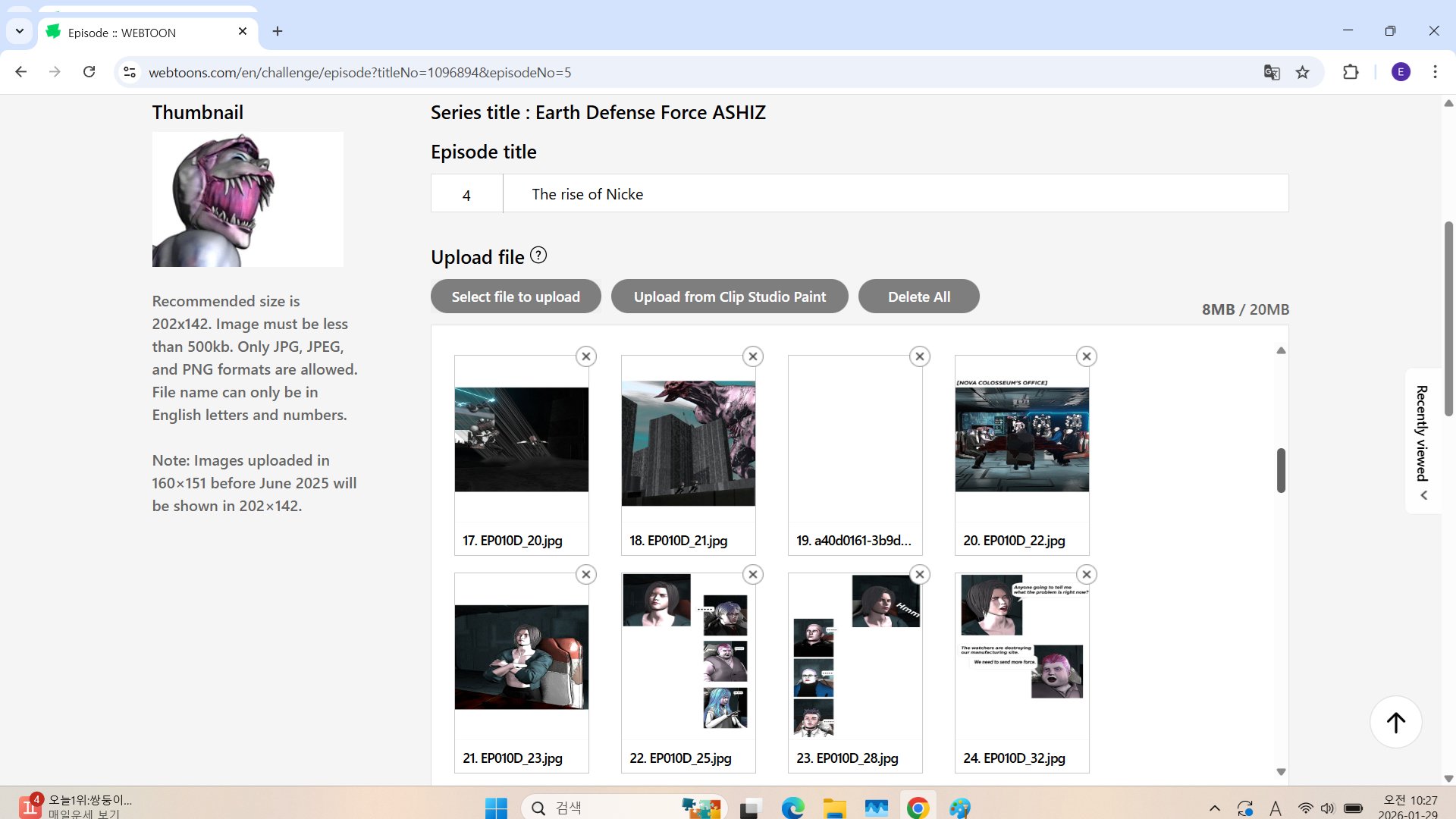Viewport: 1456px width, 819px height.
Task: Edit the episode title text field
Action: 895,194
